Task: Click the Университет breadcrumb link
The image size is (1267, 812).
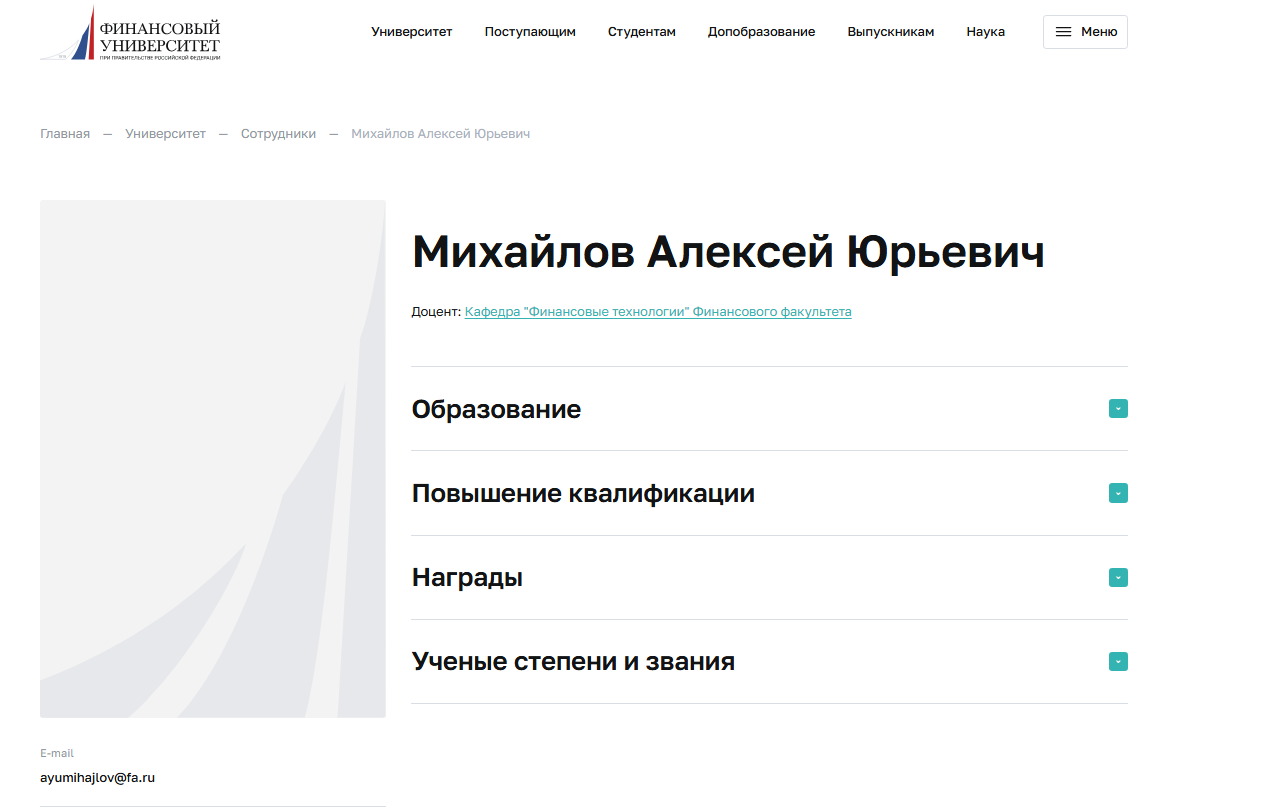Action: pyautogui.click(x=165, y=134)
